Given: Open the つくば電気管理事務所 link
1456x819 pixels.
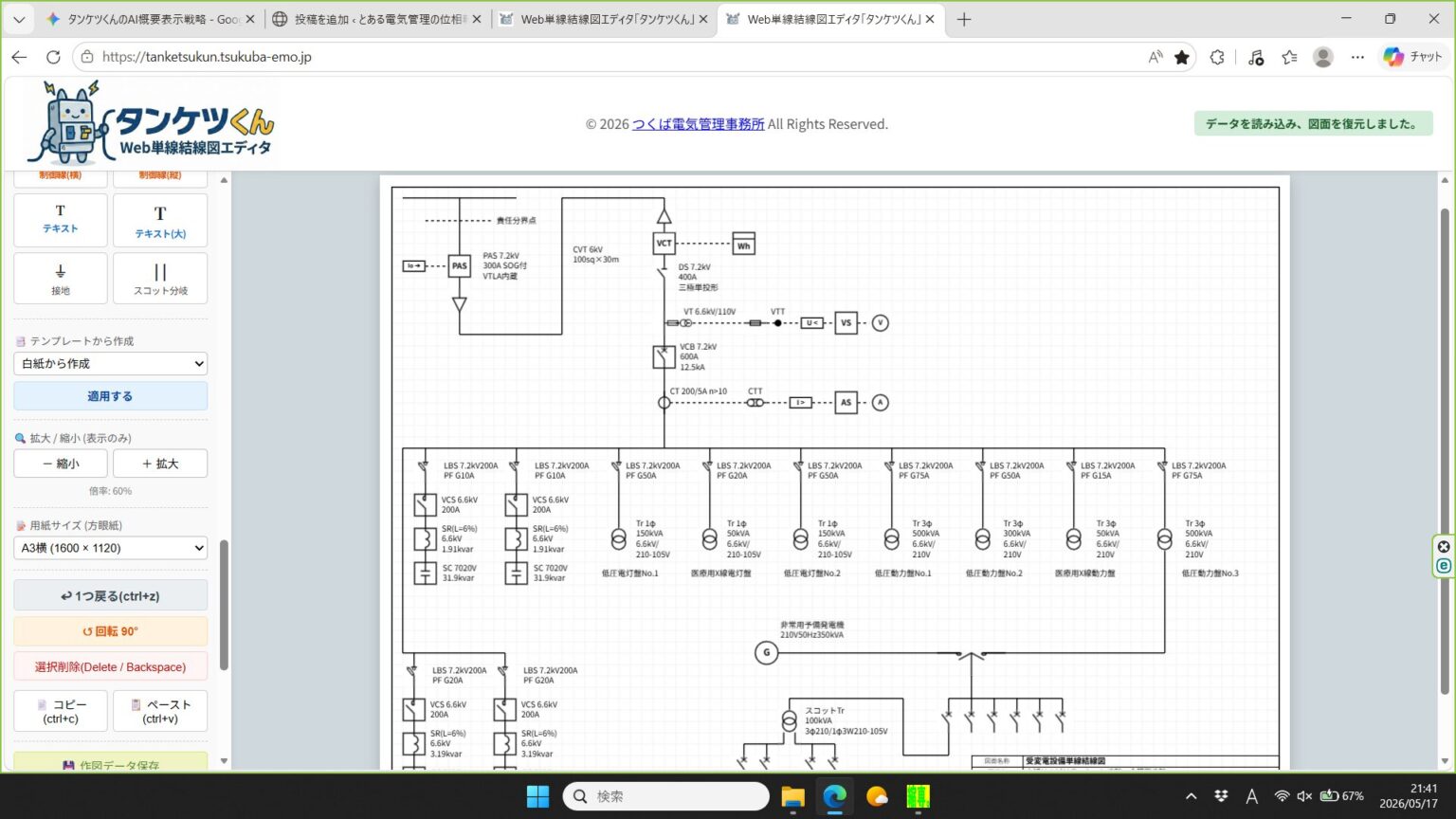Looking at the screenshot, I should pos(699,124).
